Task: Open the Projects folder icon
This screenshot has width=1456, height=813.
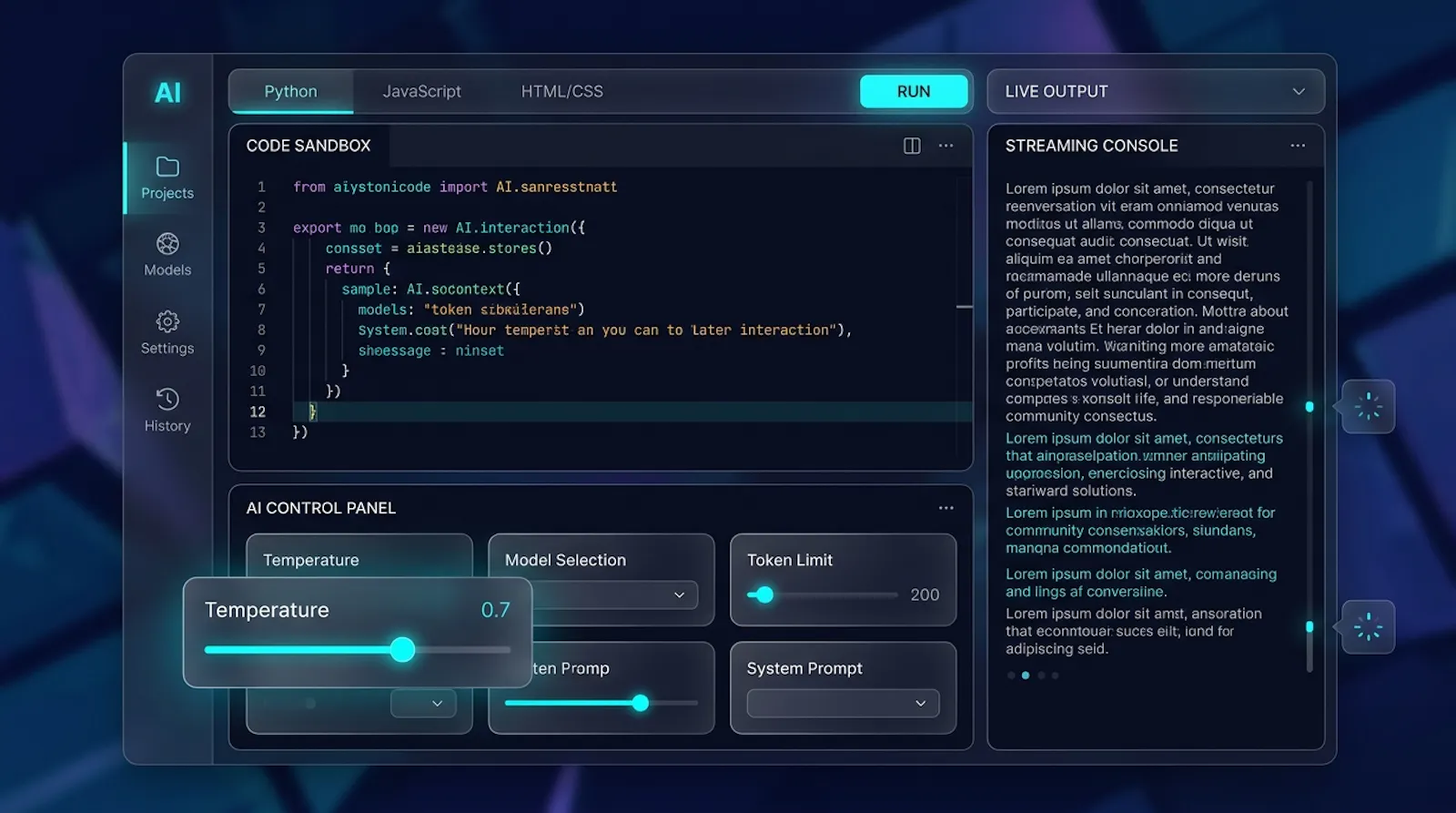Action: click(167, 167)
